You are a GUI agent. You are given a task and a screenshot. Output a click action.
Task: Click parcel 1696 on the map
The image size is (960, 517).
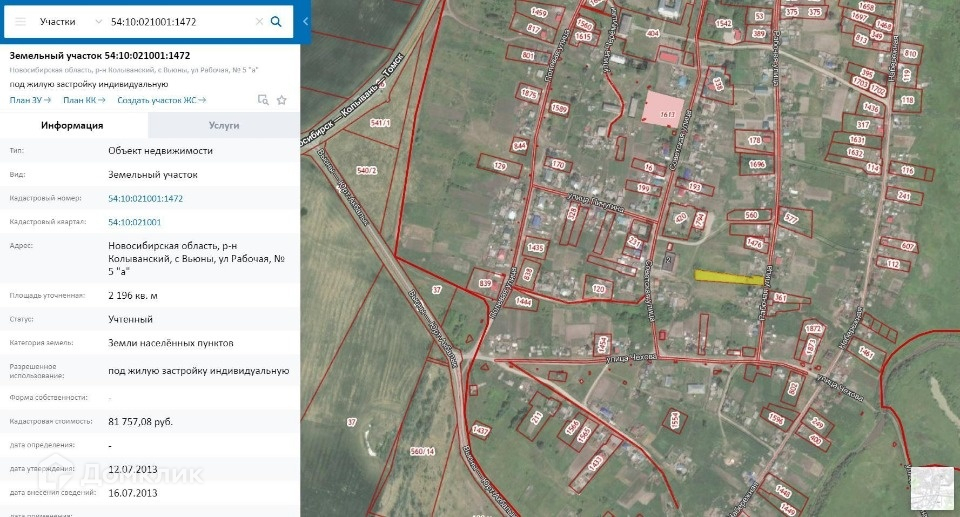click(757, 164)
